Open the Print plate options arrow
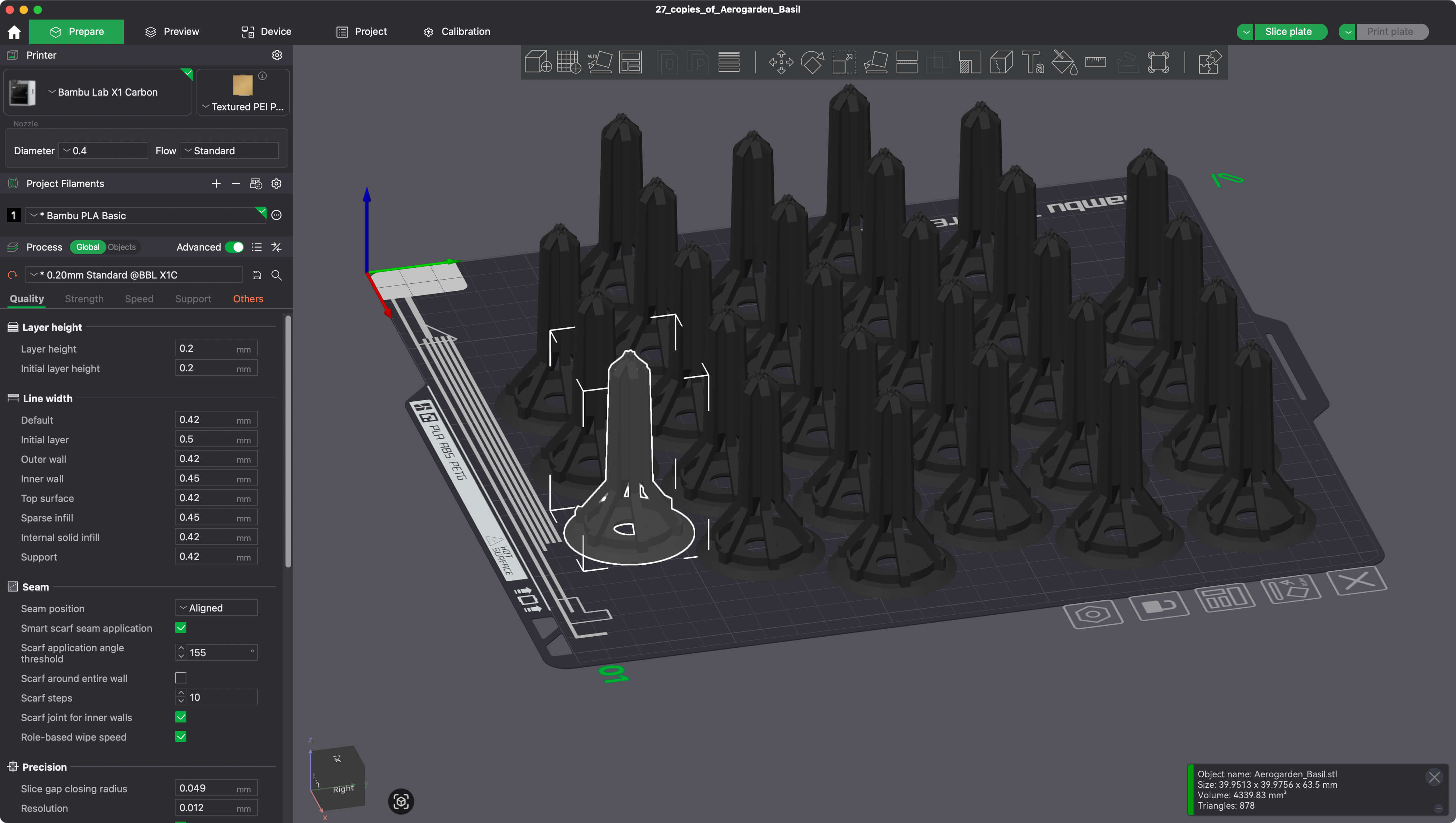The image size is (1456, 823). tap(1347, 32)
